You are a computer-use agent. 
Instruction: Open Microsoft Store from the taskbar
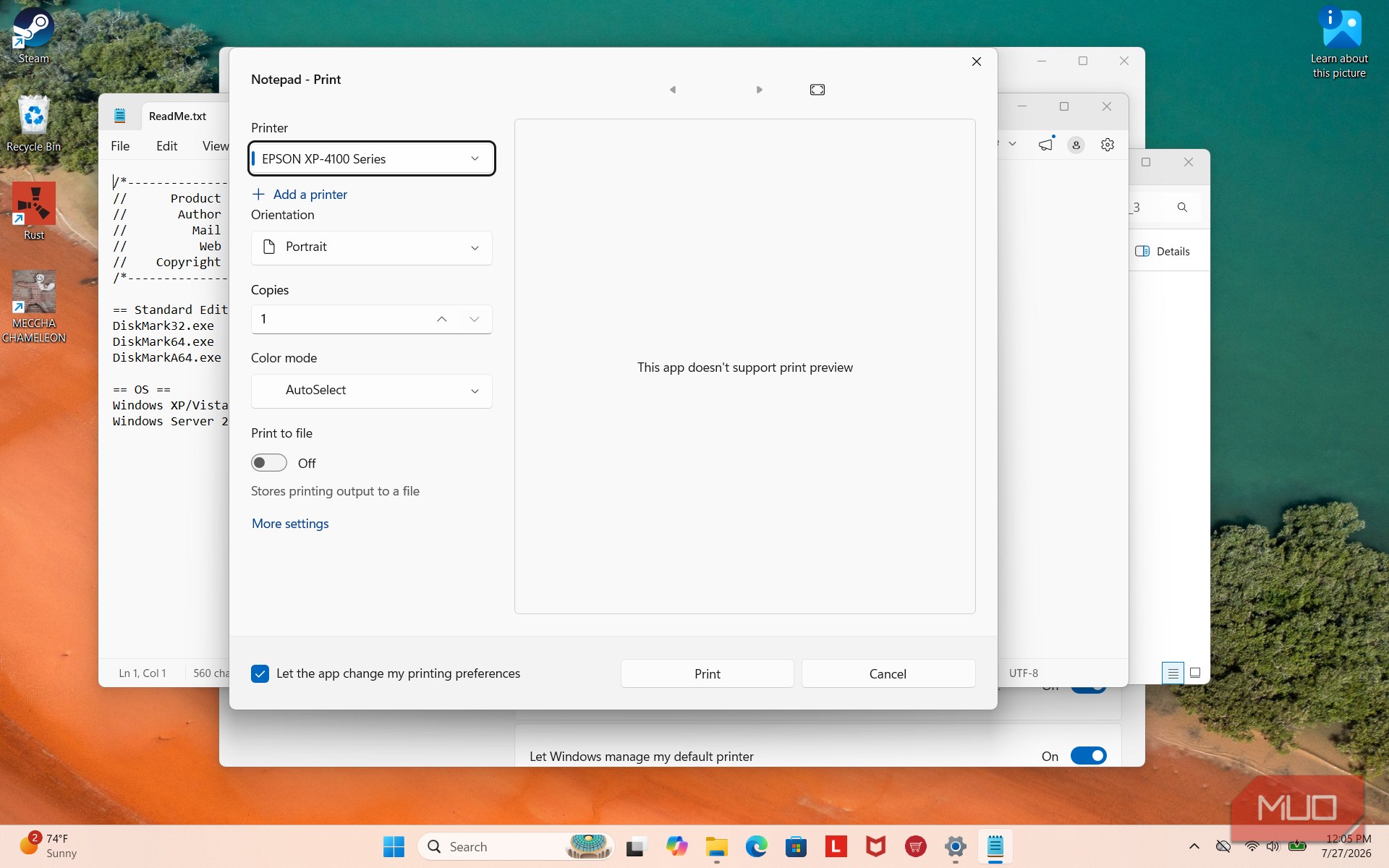796,846
